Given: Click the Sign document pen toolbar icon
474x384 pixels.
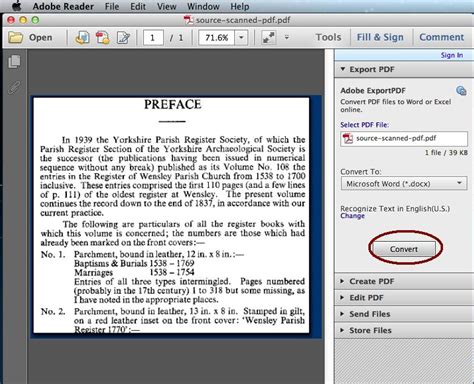Looking at the screenshot, I should point(123,37).
